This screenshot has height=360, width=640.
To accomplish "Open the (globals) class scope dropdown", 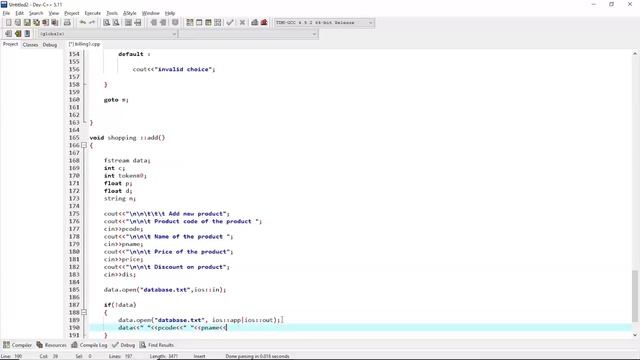I will coord(108,34).
